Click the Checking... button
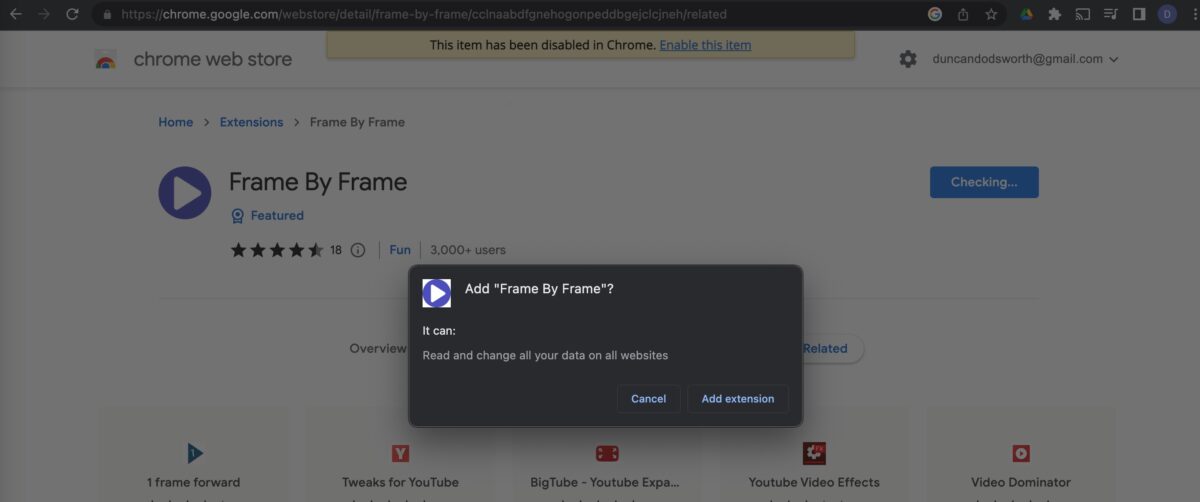 [984, 182]
